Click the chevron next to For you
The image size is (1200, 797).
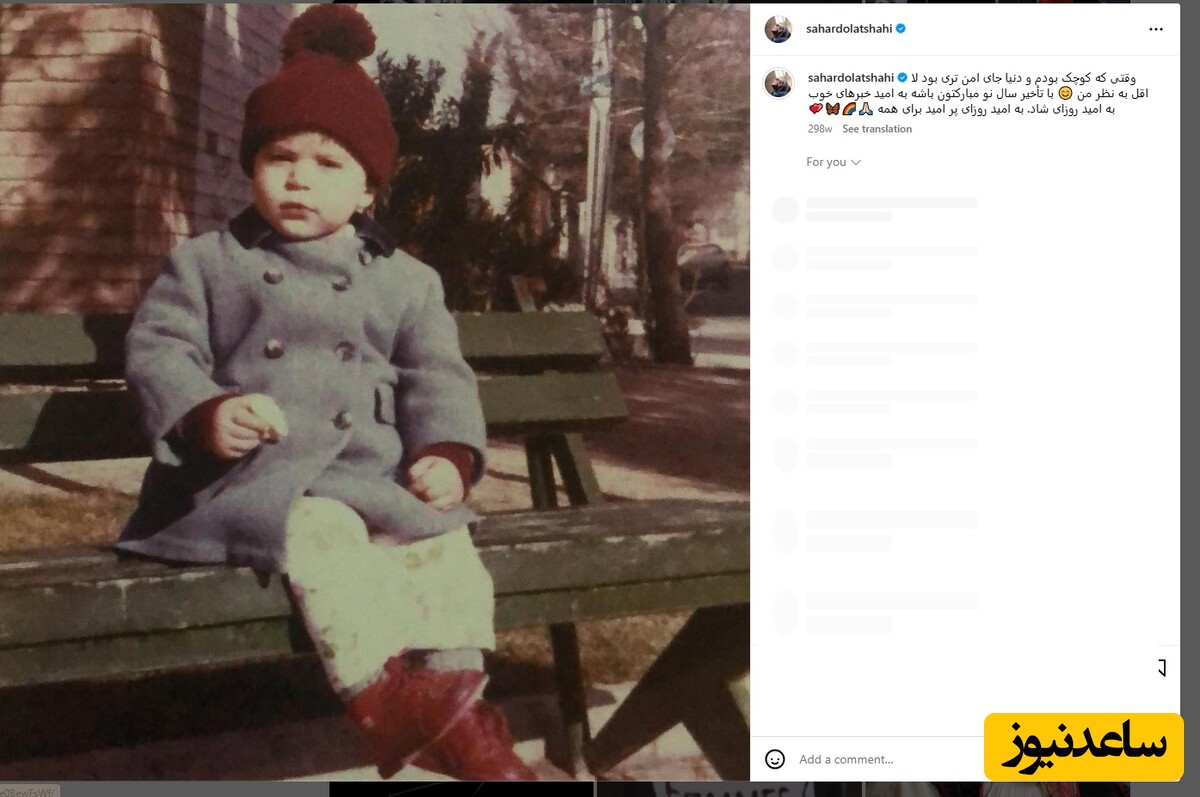point(856,162)
